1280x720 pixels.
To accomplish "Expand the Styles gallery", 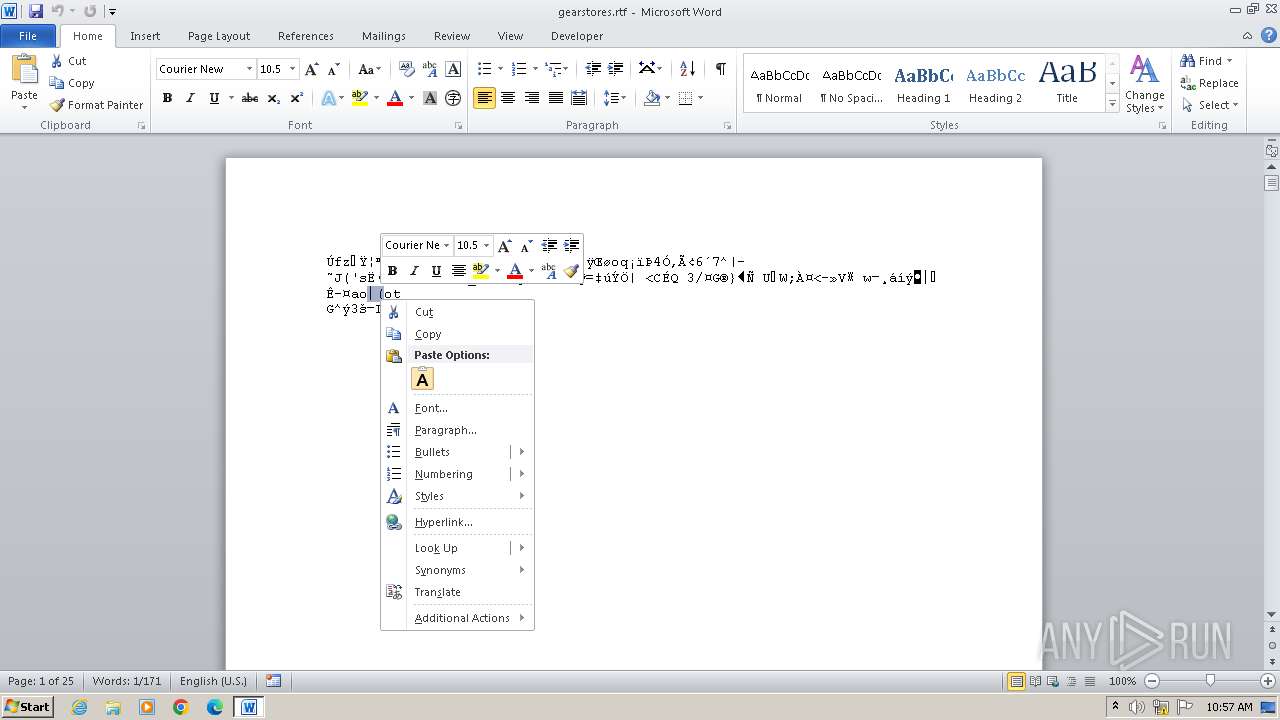I will click(1112, 104).
